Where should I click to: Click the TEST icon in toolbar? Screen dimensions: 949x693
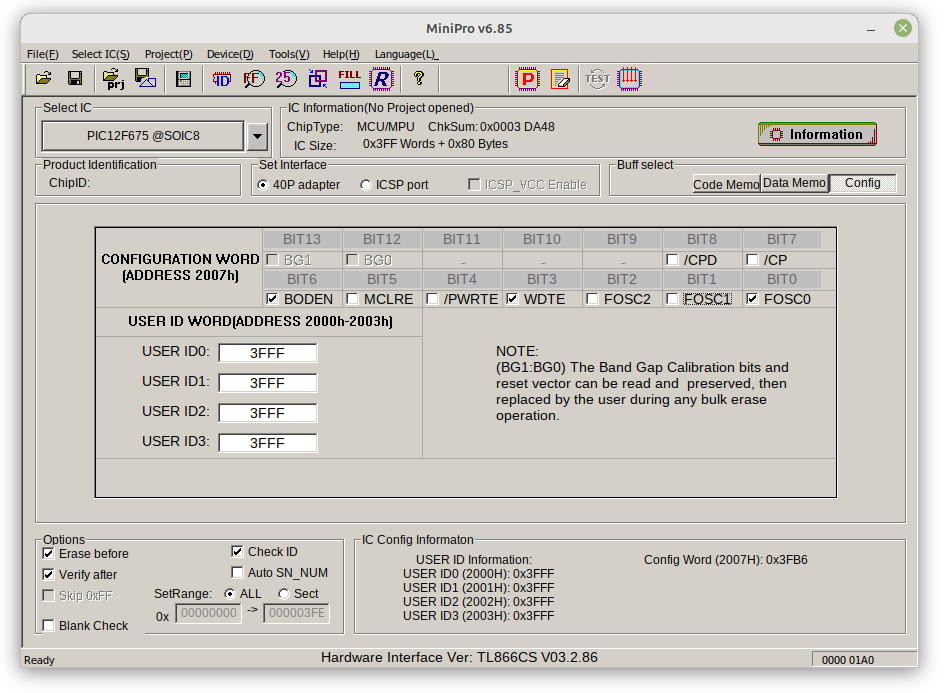(x=597, y=79)
